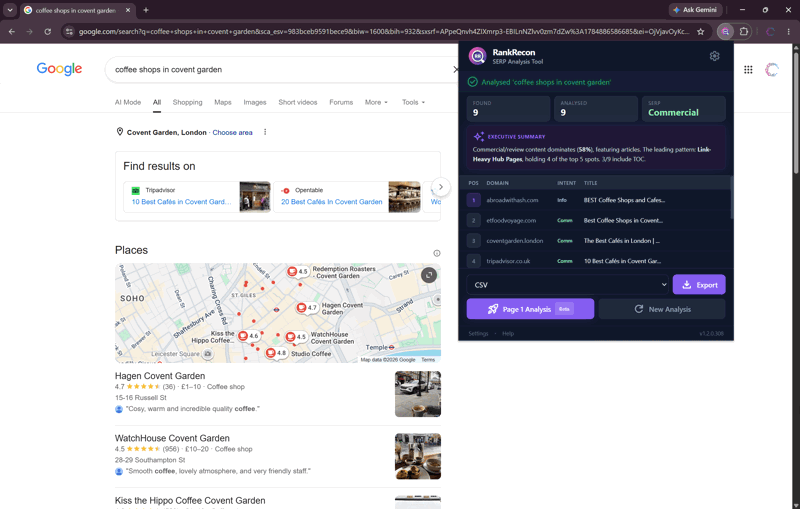800x509 pixels.
Task: Open Kiss the Hippo Coffee Covent Garden listing
Action: click(190, 500)
